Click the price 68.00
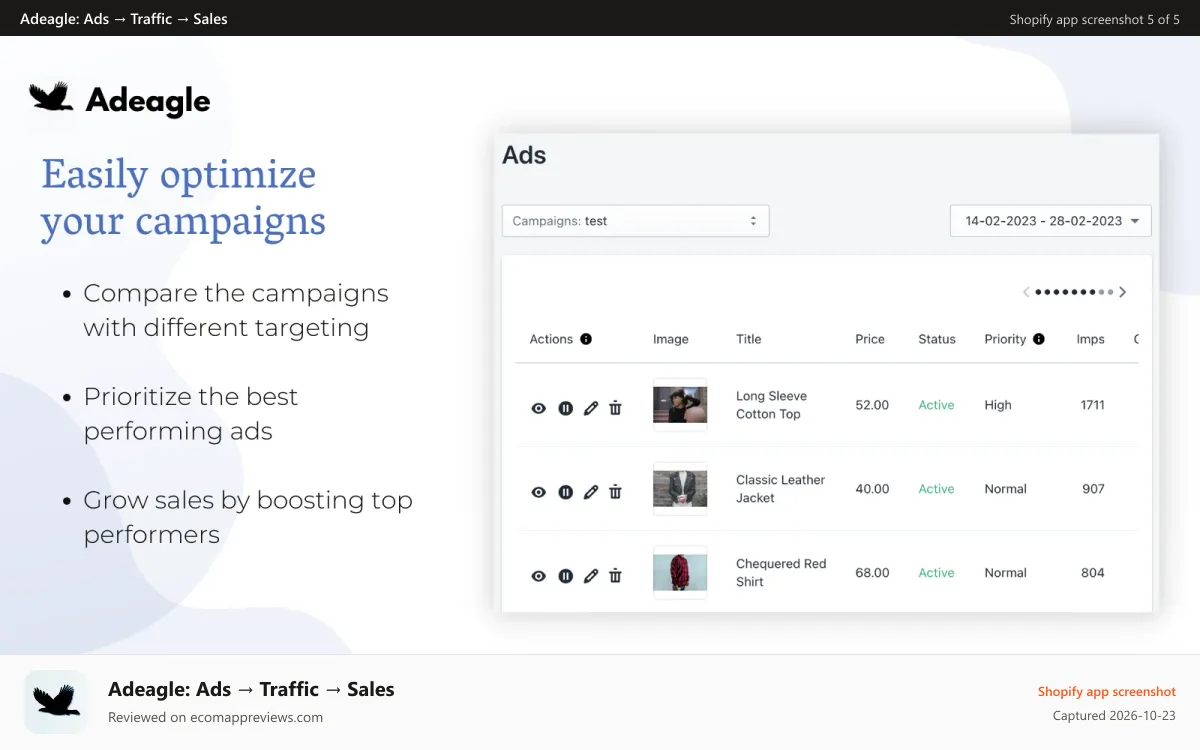The height and width of the screenshot is (750, 1200). [x=872, y=573]
